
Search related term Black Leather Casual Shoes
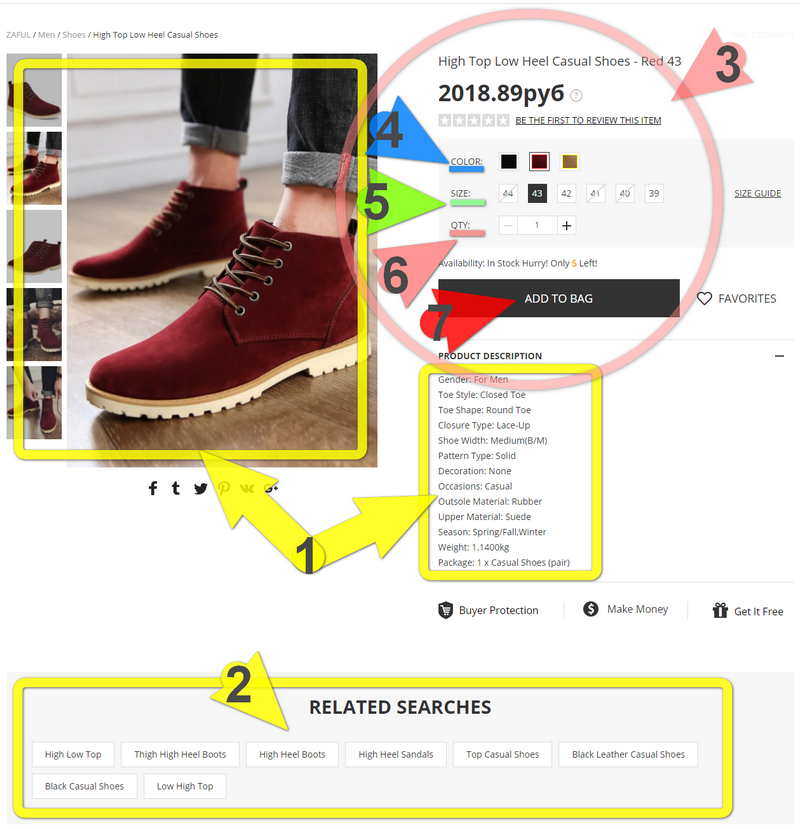(628, 754)
